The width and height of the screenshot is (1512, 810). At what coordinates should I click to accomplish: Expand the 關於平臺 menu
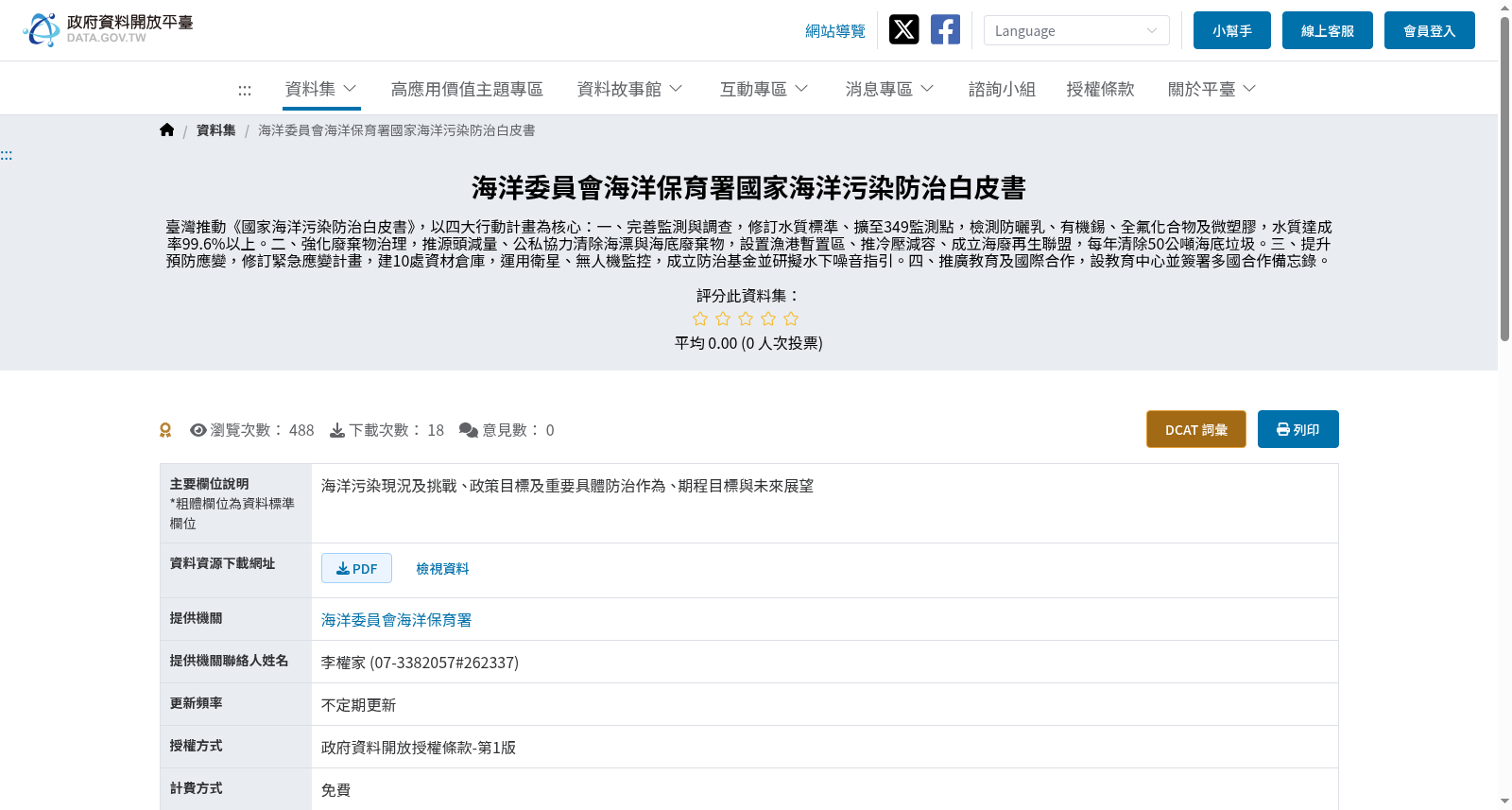coord(1212,89)
